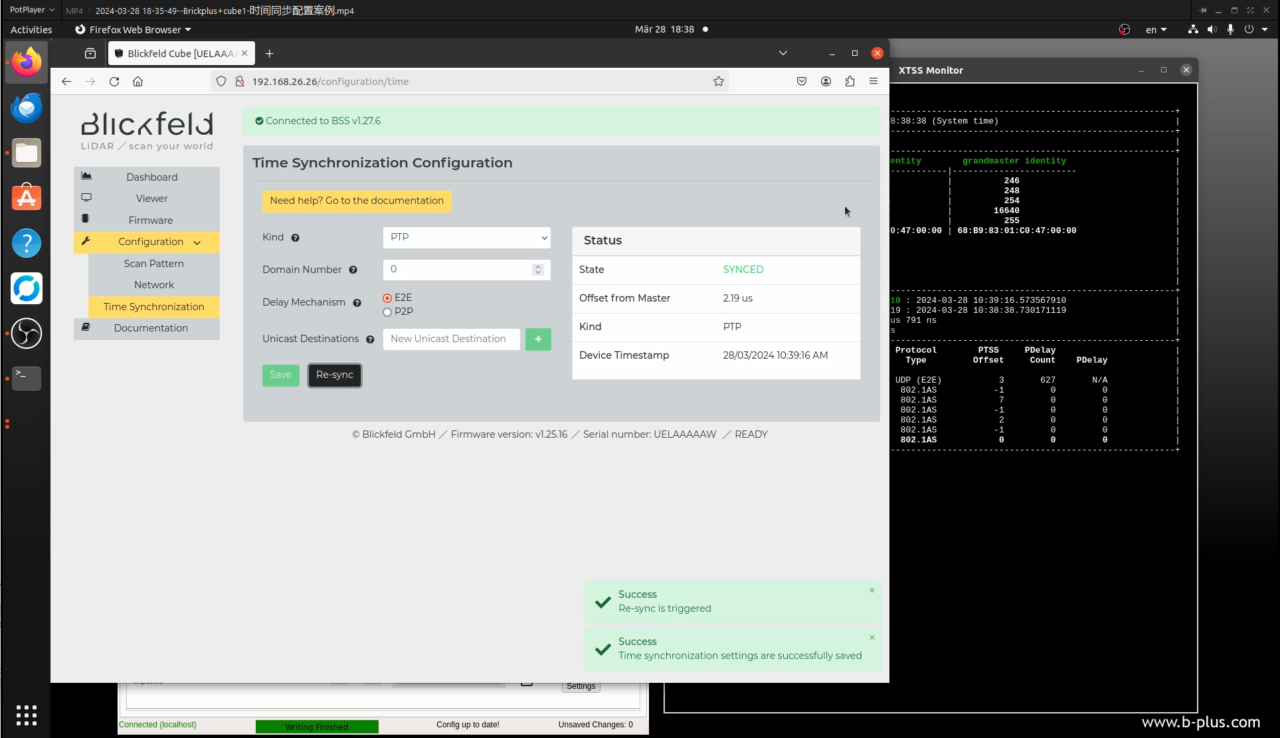Open the microphone tray icon
Image resolution: width=1280 pixels, height=738 pixels.
(x=1231, y=30)
